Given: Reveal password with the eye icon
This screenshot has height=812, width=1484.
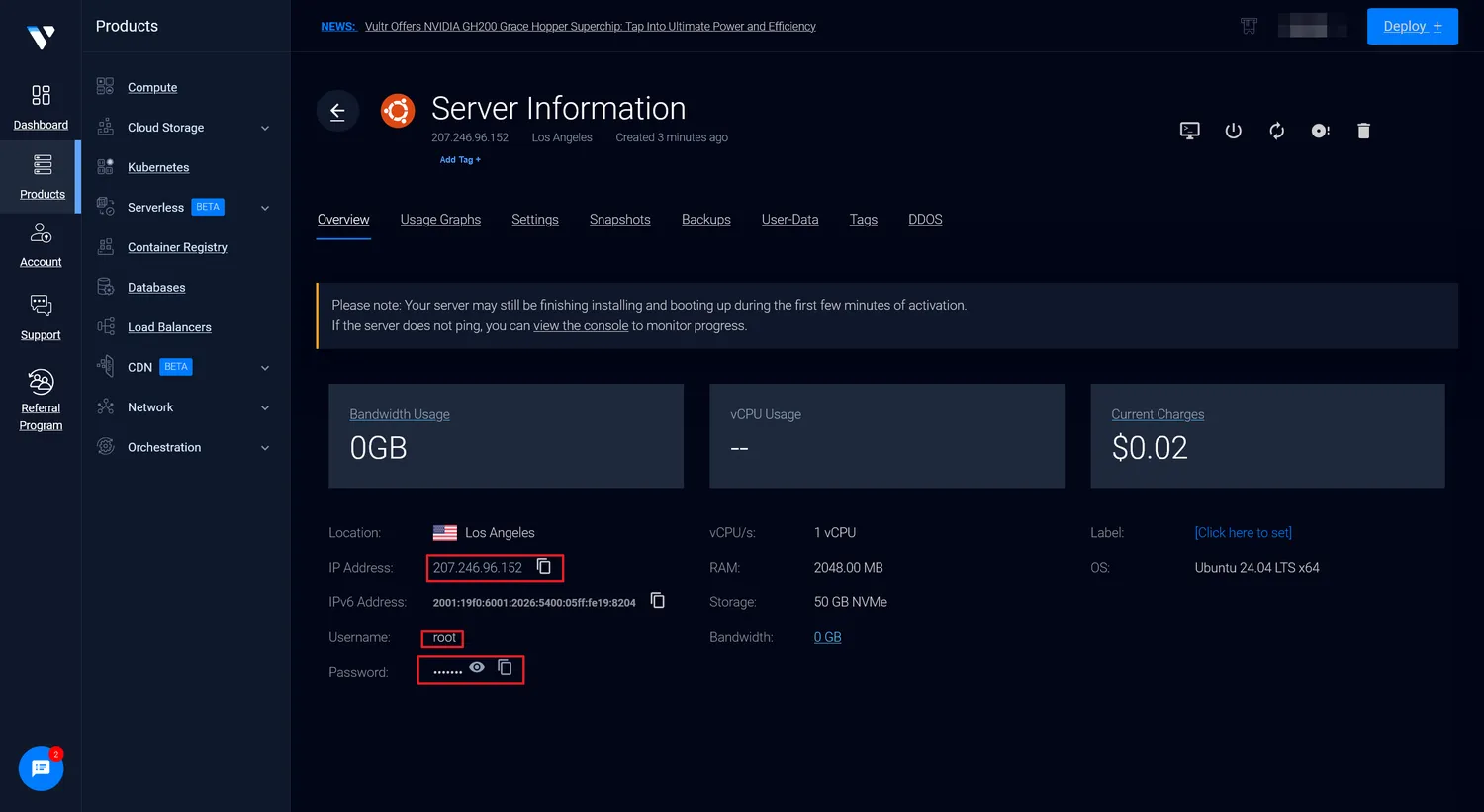Looking at the screenshot, I should (x=477, y=668).
